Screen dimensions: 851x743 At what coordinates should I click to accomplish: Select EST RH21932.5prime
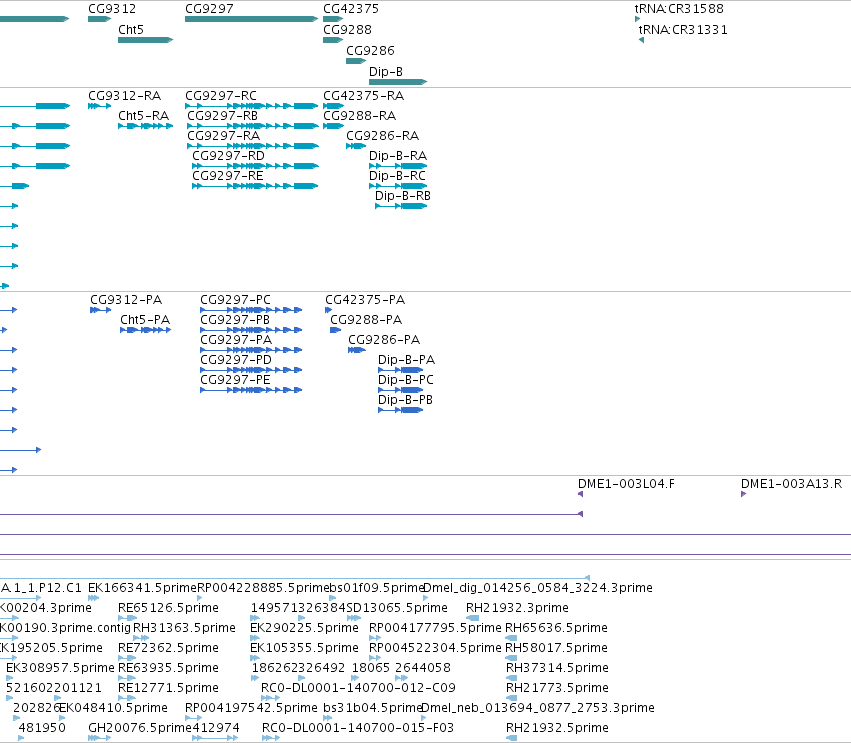[557, 728]
